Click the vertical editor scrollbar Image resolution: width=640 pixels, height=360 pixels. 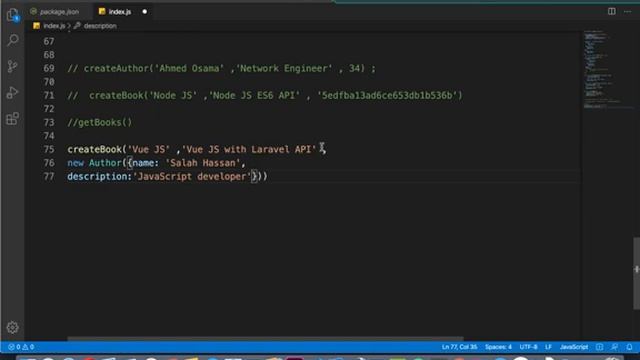tap(636, 273)
